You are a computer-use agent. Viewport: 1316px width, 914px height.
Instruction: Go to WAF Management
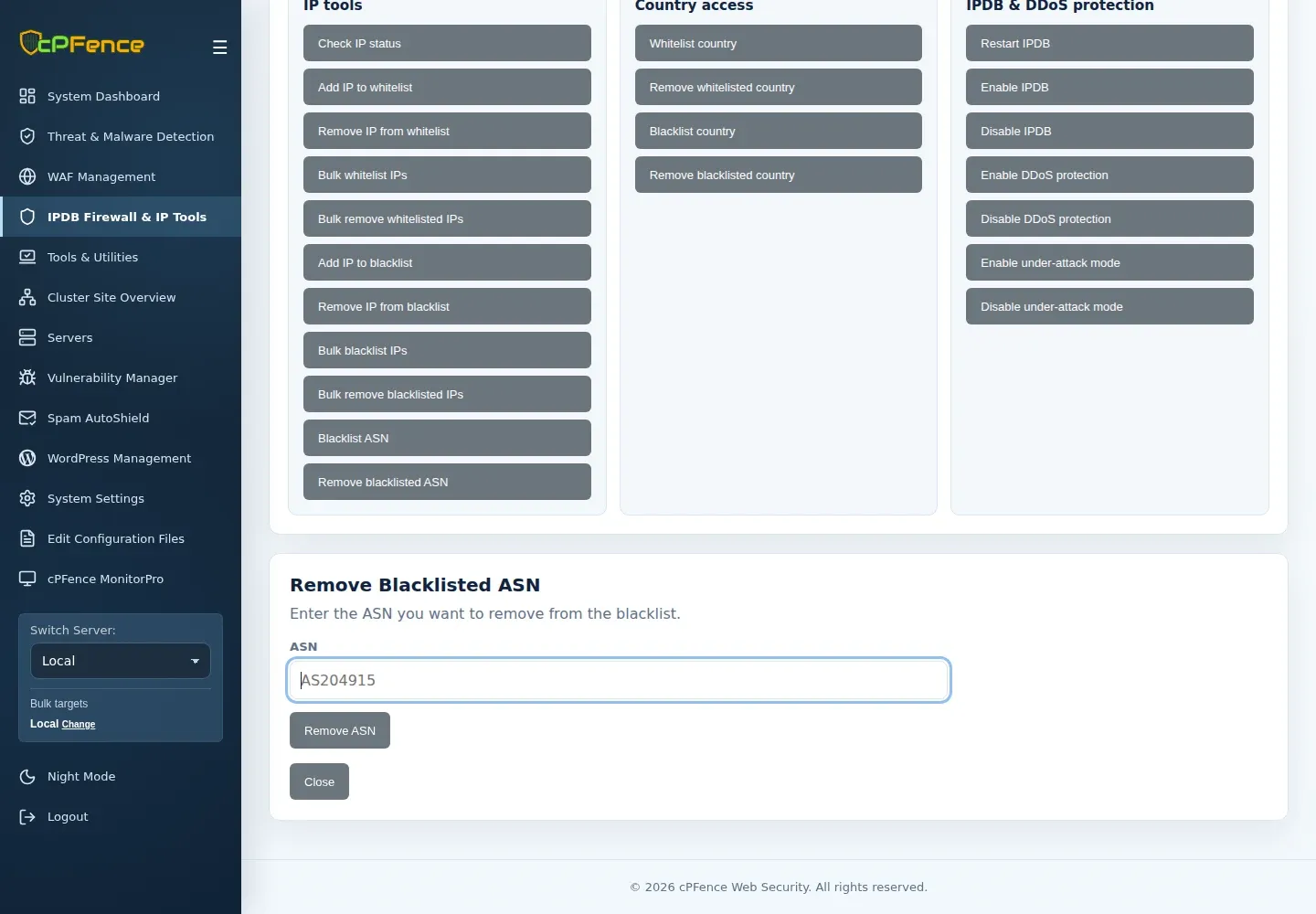(x=121, y=176)
